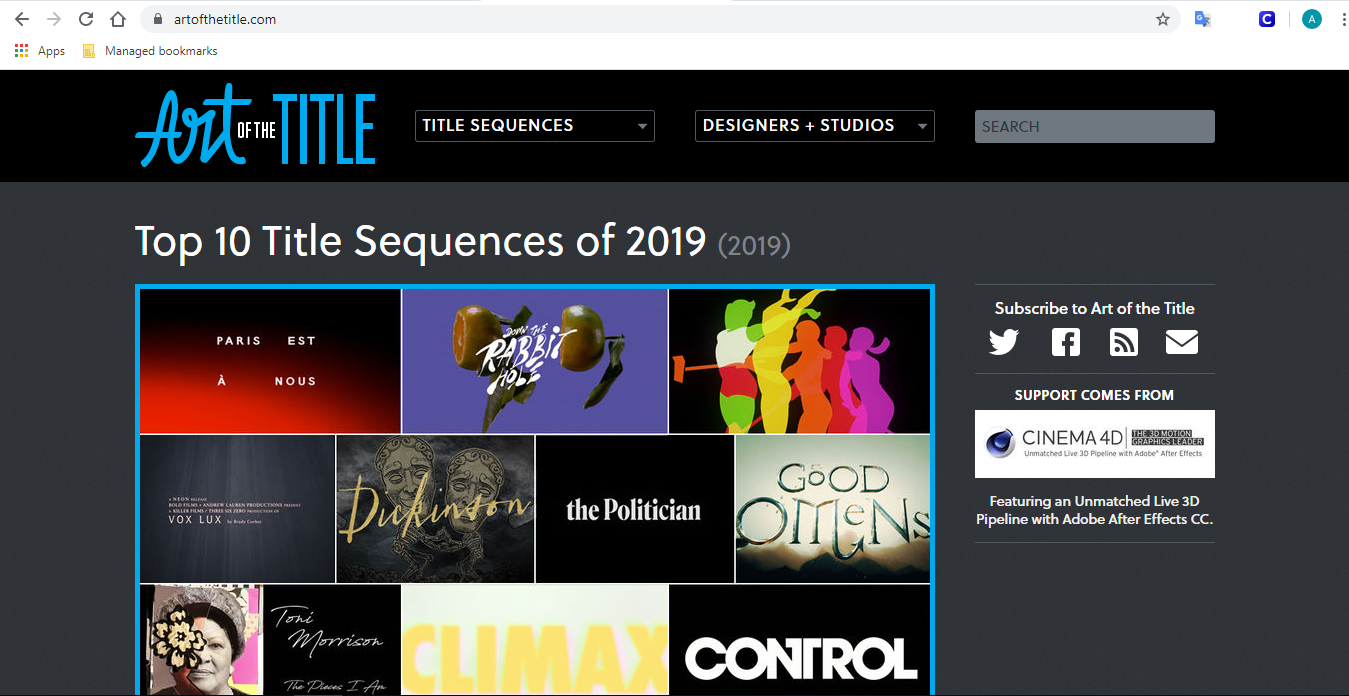Screen dimensions: 1349x696
Task: Open the Google Translate extension icon
Action: pyautogui.click(x=1203, y=19)
